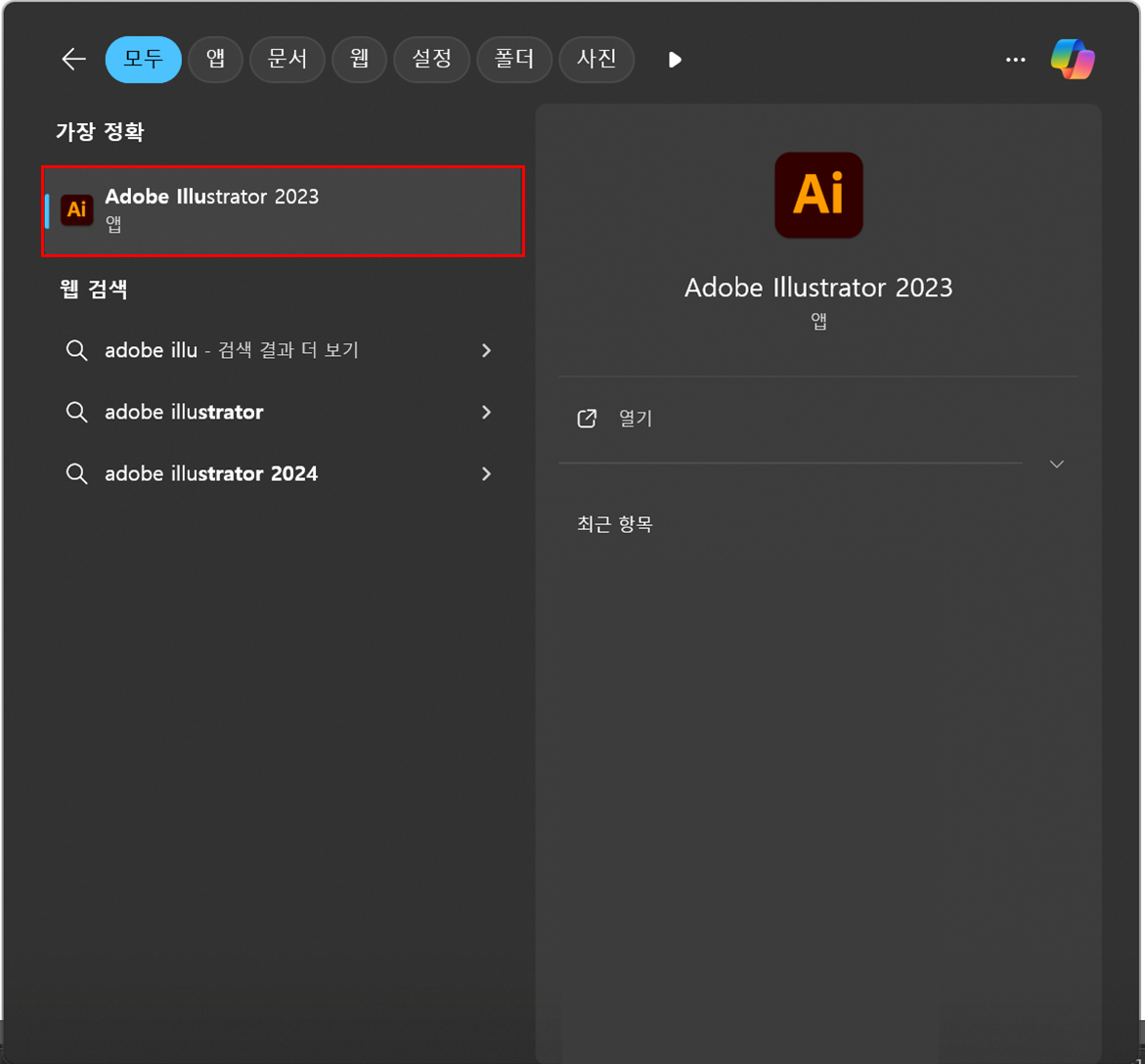
Task: Search the web for 'adobe illustrator 2024'
Action: pos(211,474)
